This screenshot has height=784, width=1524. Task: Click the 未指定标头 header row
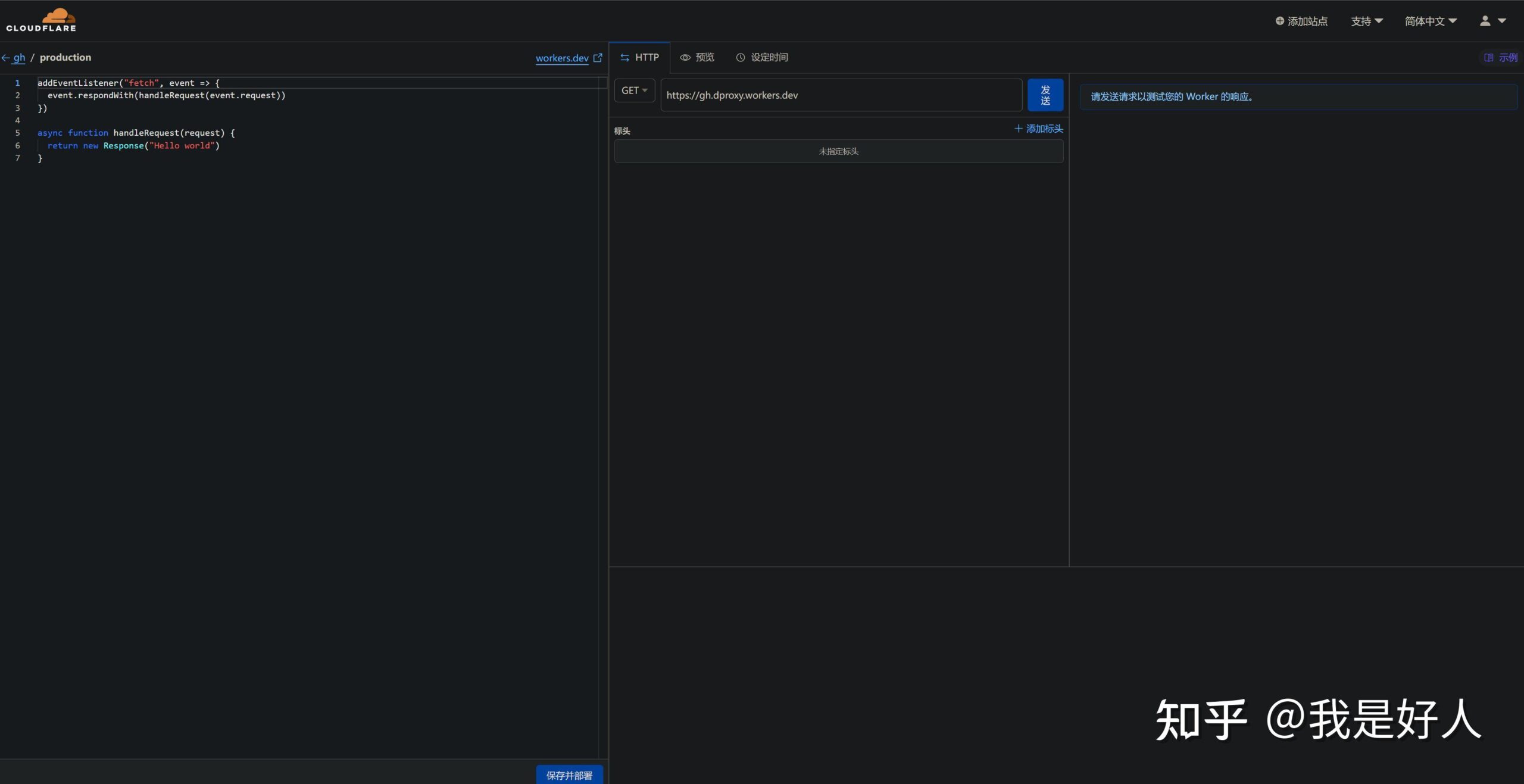(838, 151)
